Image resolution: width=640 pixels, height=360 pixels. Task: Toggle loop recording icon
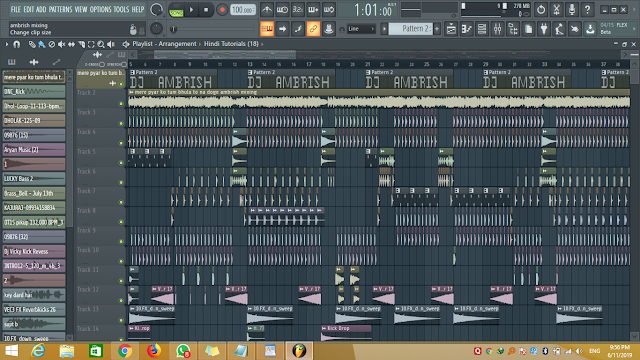pos(329,9)
